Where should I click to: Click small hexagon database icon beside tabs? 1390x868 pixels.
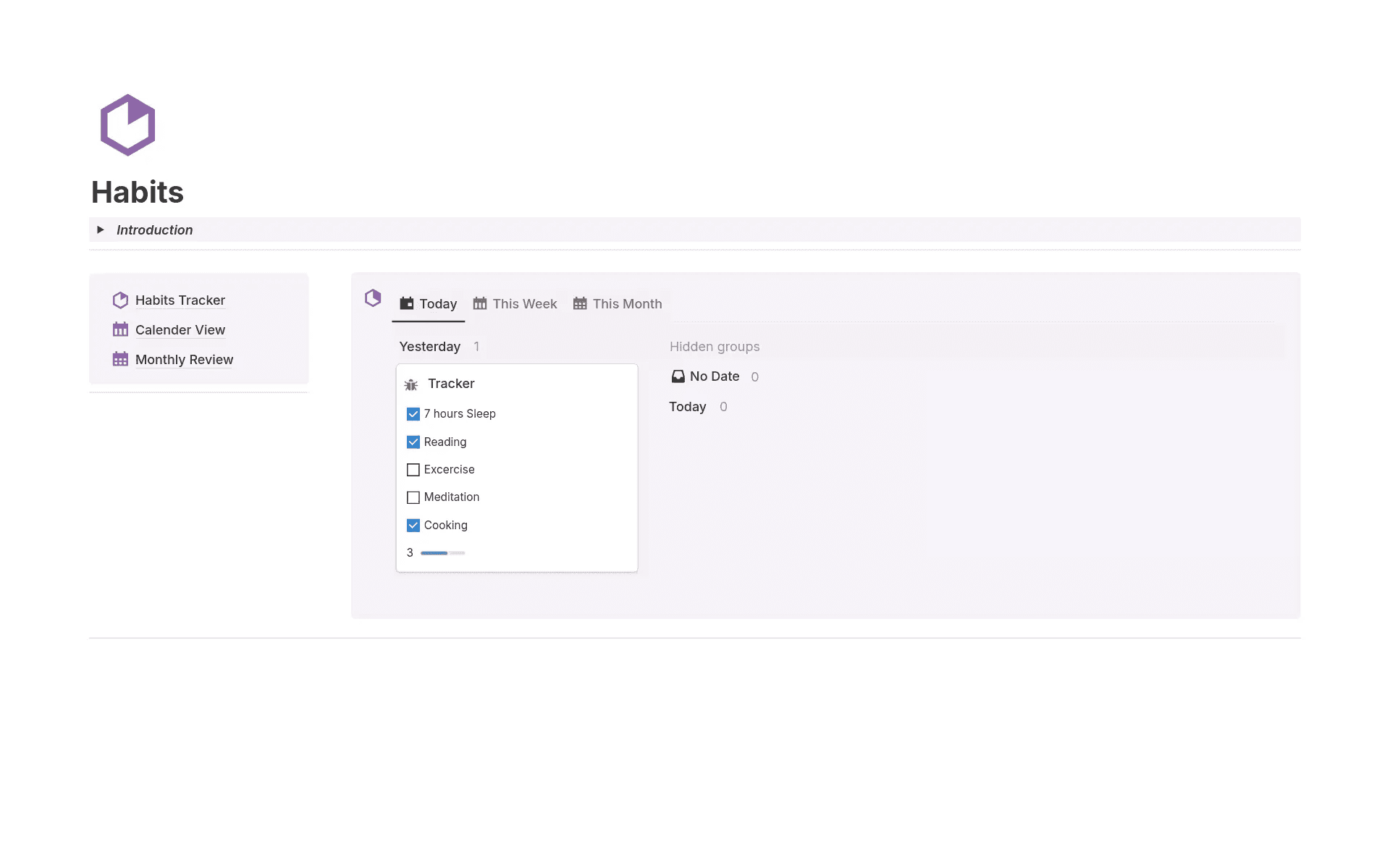[373, 298]
